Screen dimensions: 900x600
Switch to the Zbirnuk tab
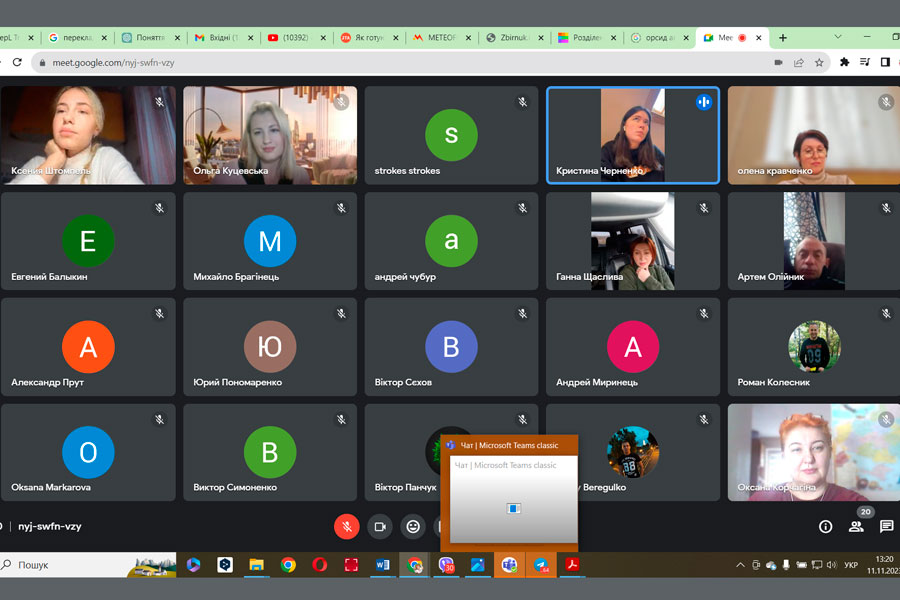[x=514, y=38]
